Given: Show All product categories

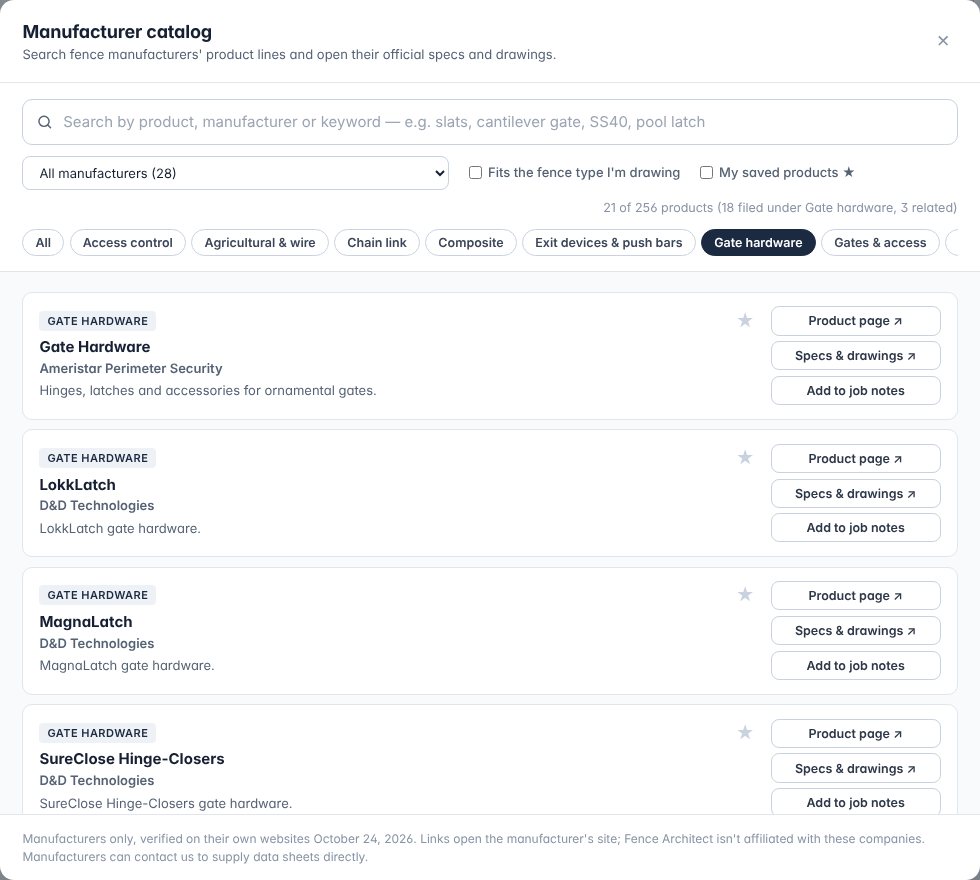Looking at the screenshot, I should click(43, 242).
